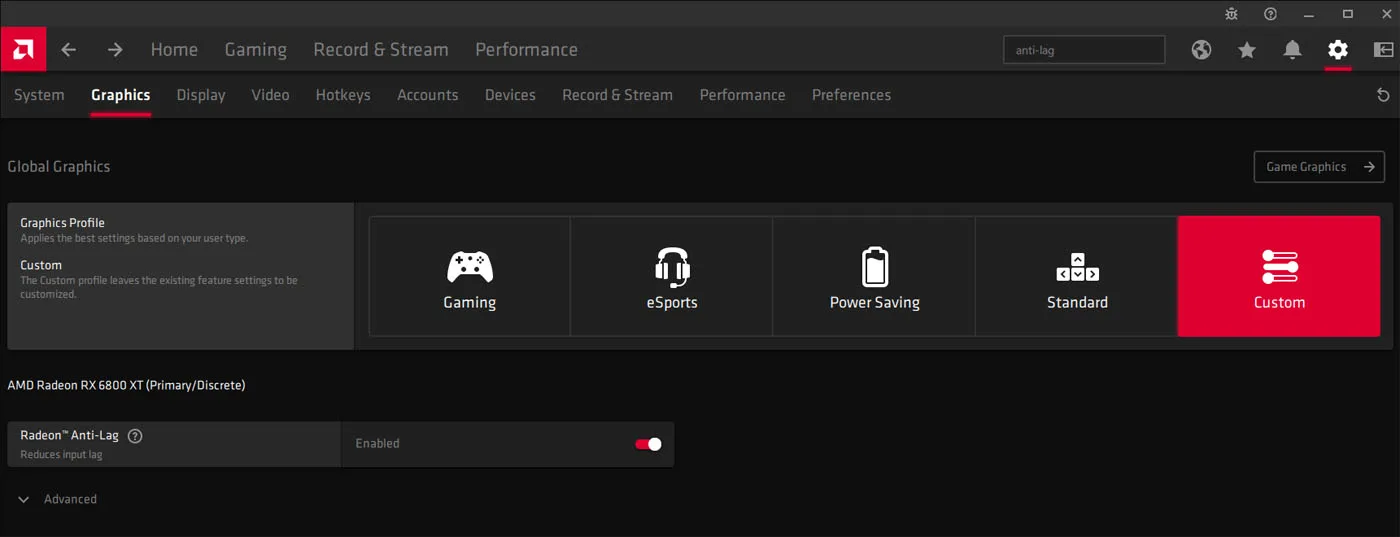Open the web browser globe icon
This screenshot has width=1400, height=537.
click(1201, 50)
